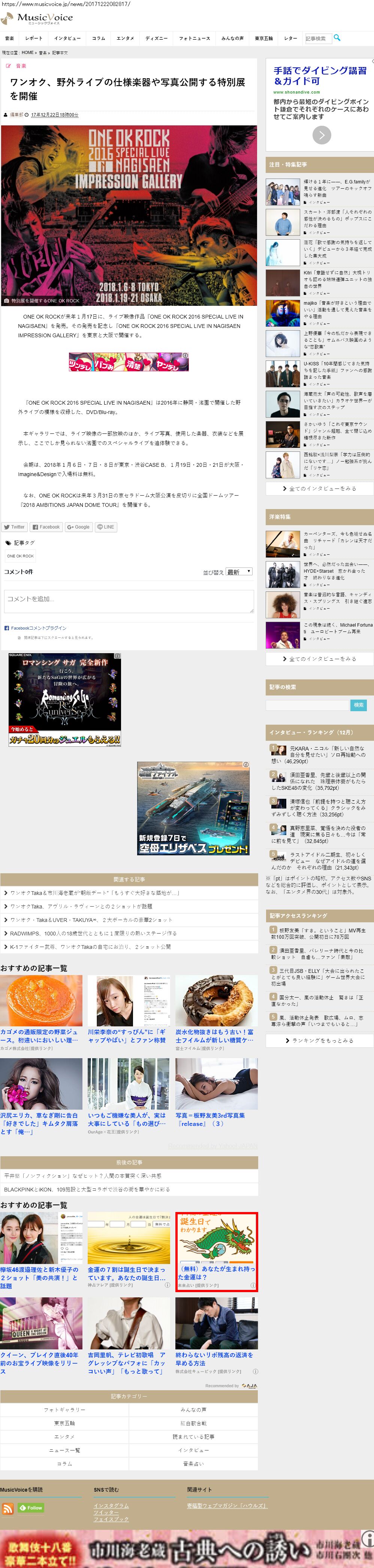Screen dimensions: 374x1568
Task: Click the RSS feed orange icon
Action: click(x=8, y=1508)
